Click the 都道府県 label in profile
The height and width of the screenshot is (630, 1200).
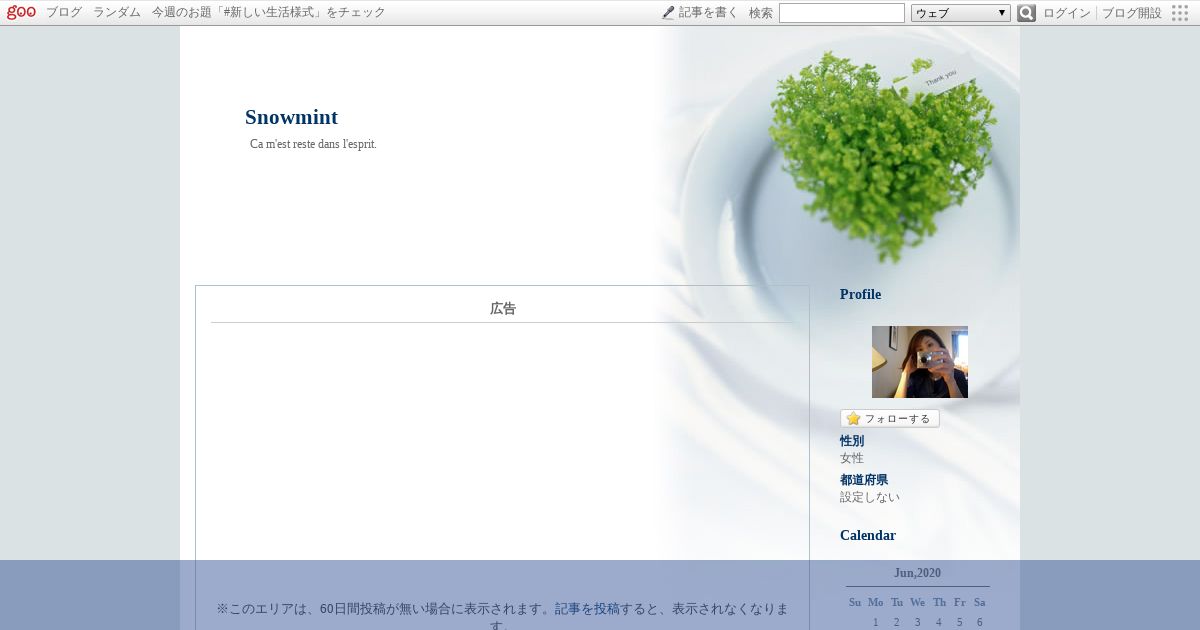(864, 480)
